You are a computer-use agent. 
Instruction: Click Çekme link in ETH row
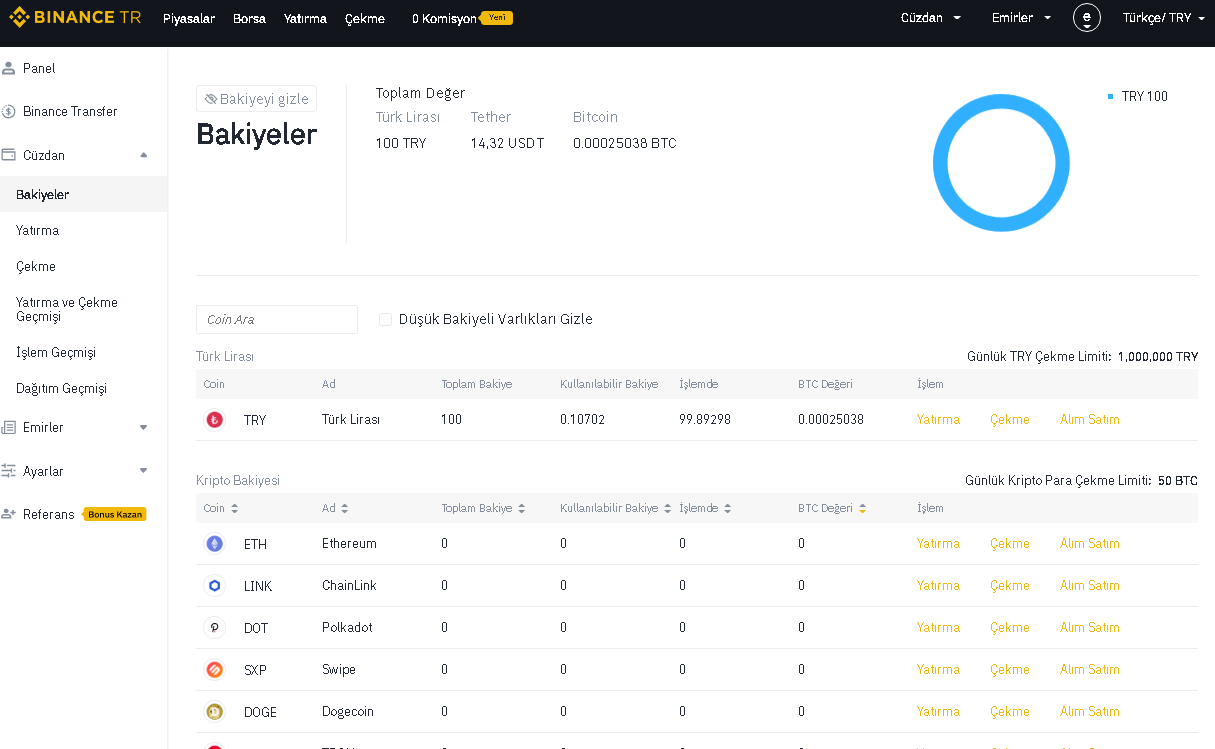click(x=1010, y=544)
